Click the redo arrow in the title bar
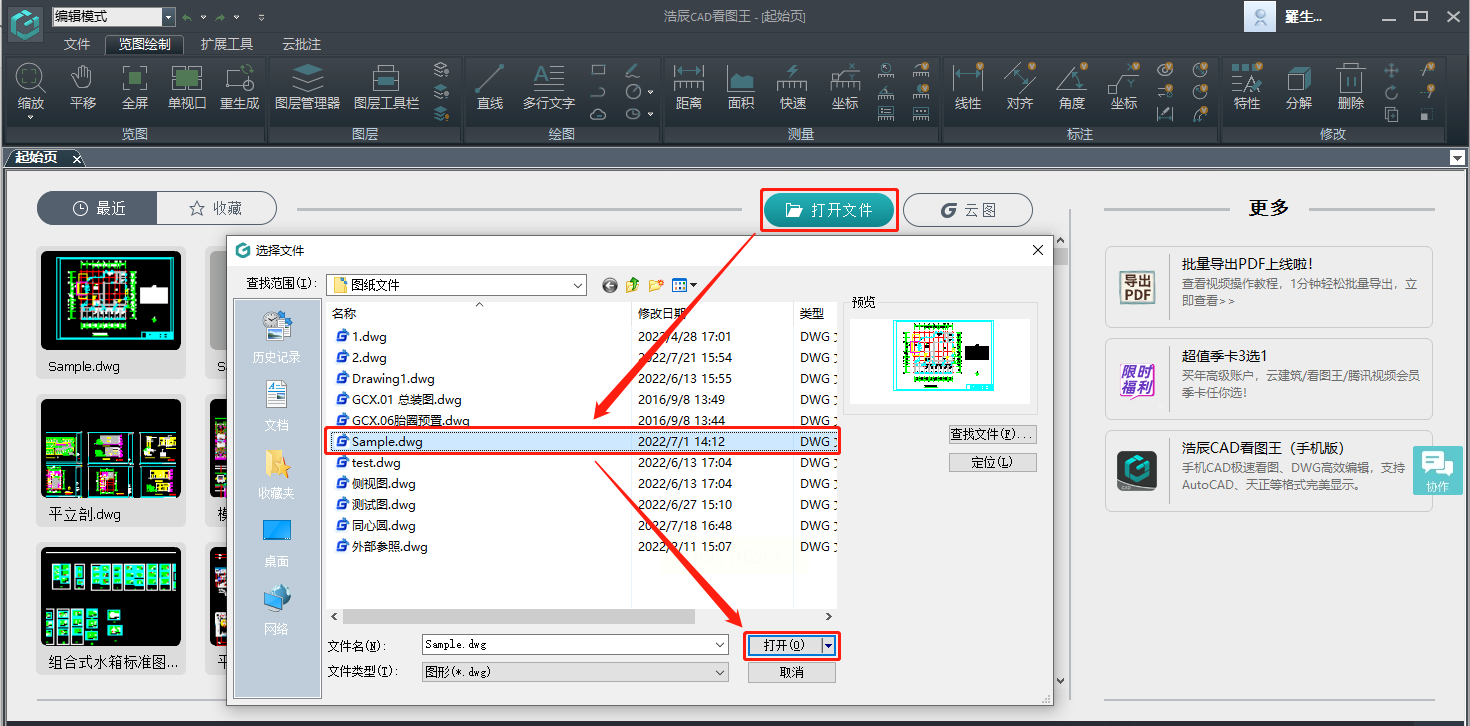This screenshot has height=726, width=1470. click(x=220, y=17)
